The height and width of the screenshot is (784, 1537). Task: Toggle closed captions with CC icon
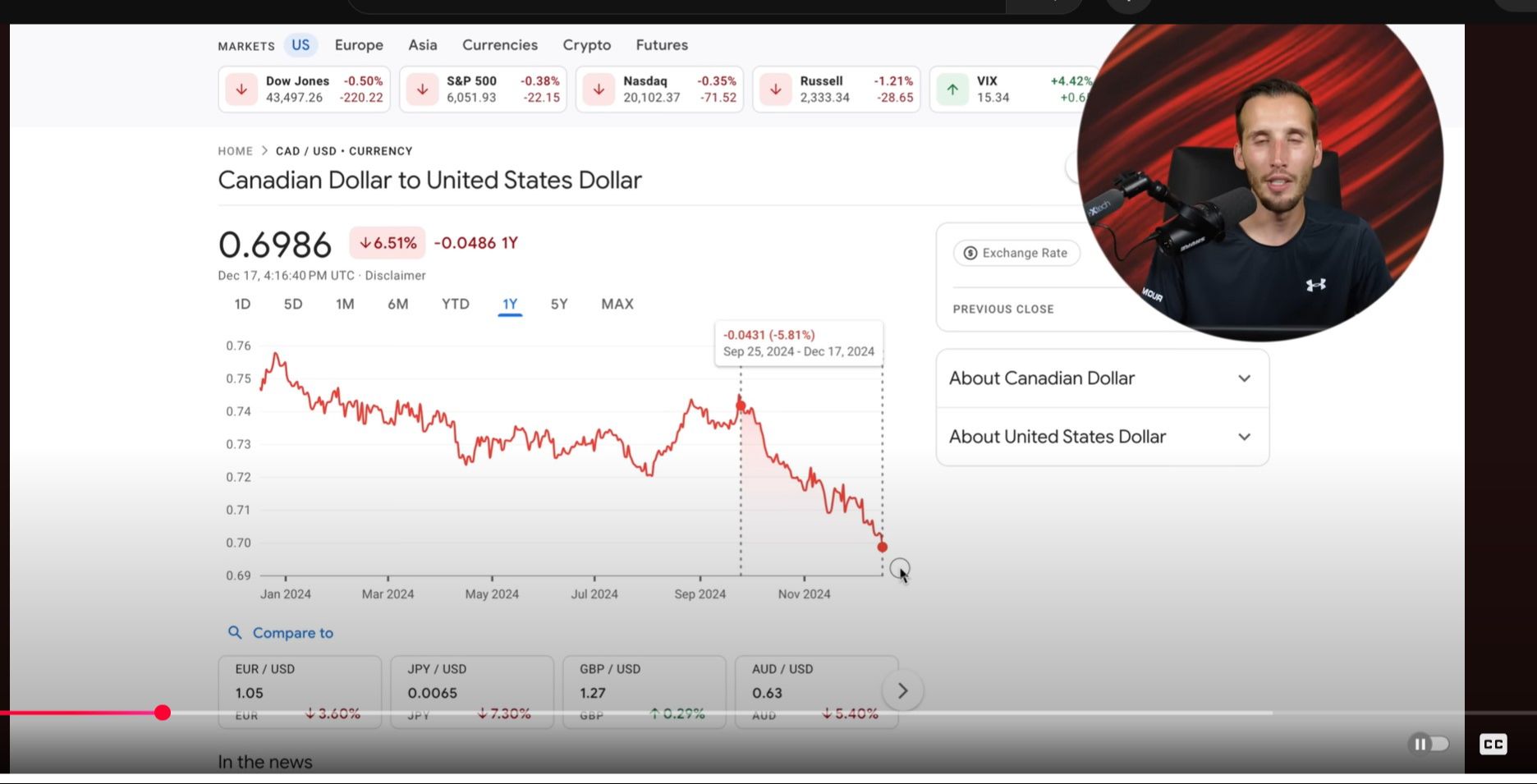[x=1493, y=744]
